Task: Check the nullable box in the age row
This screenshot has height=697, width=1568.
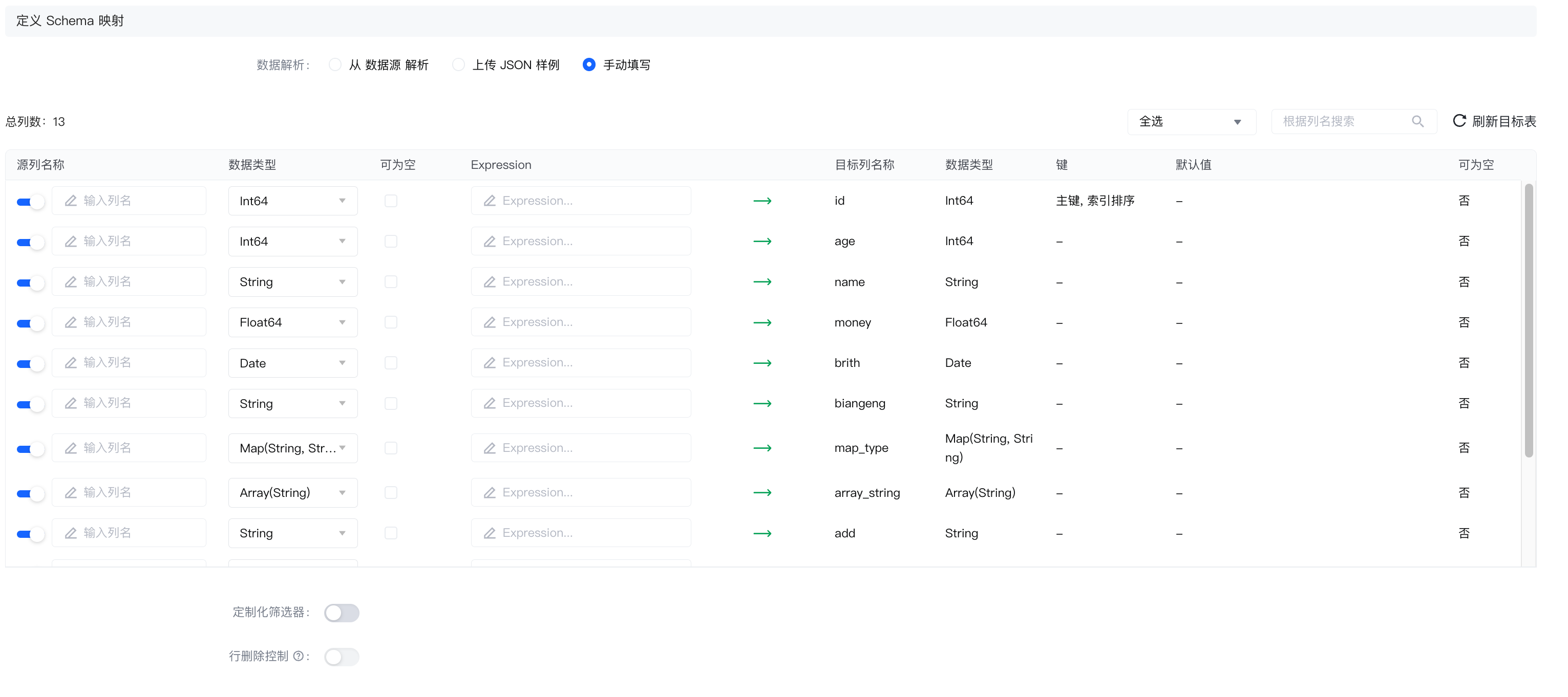Action: 391,242
